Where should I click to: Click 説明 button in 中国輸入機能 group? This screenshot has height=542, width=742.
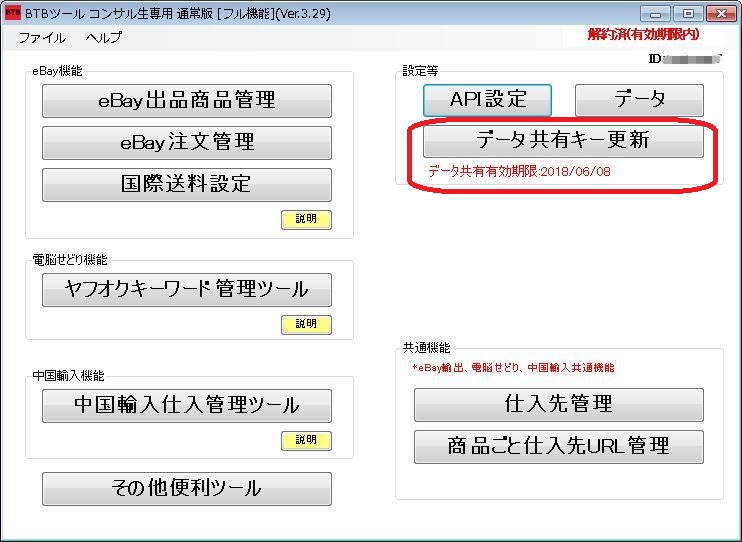[x=306, y=441]
